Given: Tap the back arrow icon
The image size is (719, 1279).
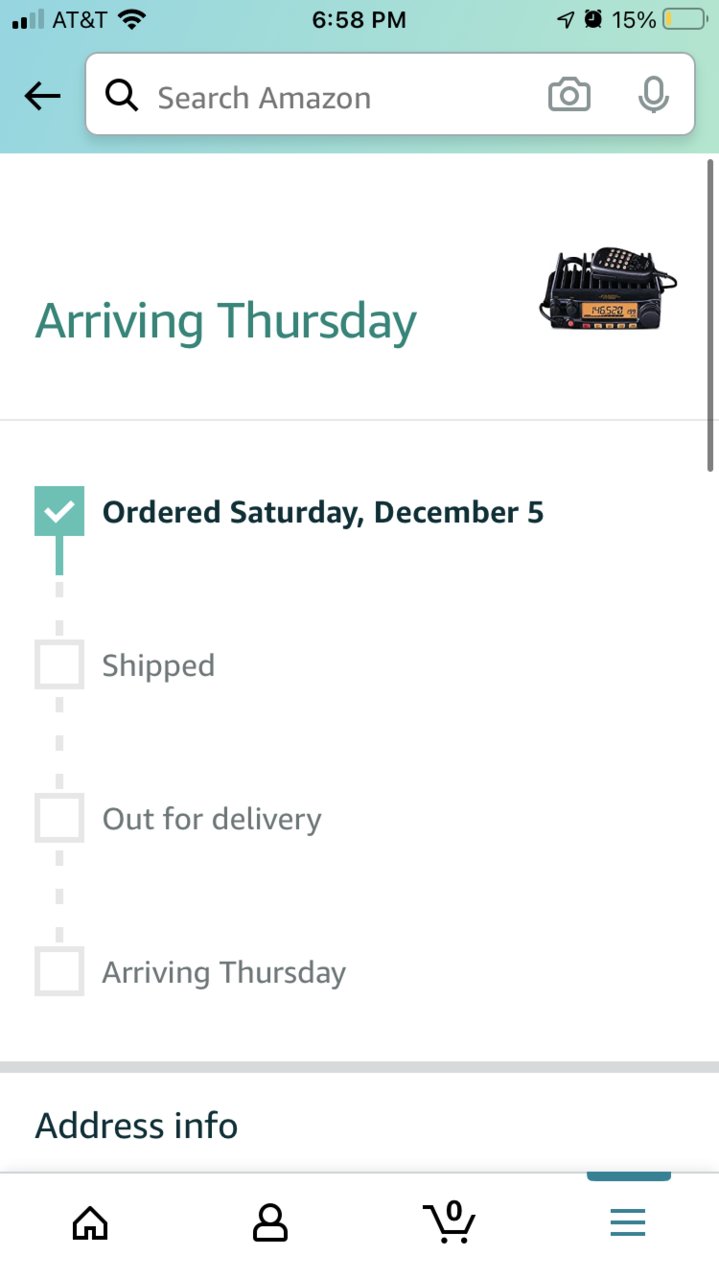Looking at the screenshot, I should tap(43, 96).
